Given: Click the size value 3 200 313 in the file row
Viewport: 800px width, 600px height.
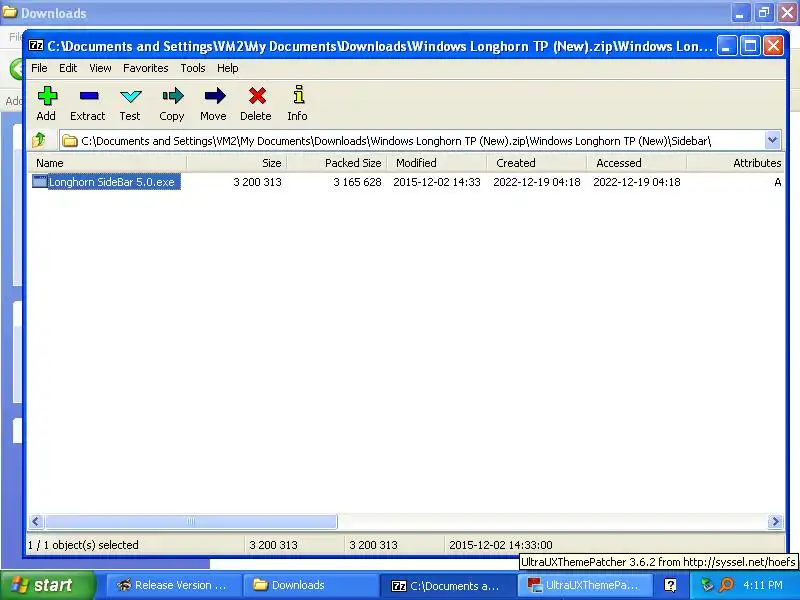Looking at the screenshot, I should pos(257,182).
